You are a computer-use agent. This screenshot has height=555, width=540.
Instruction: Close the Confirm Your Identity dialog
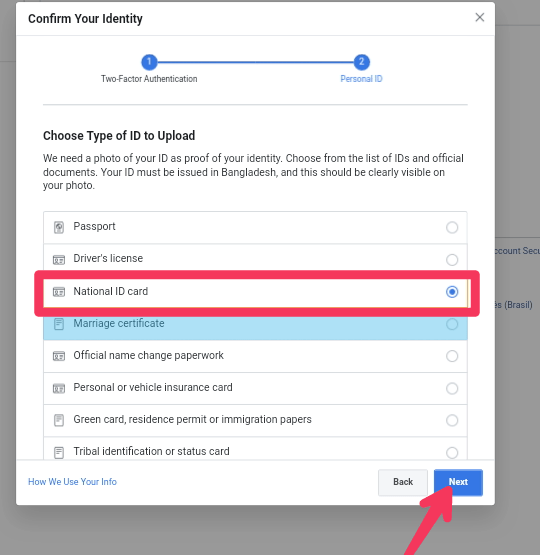point(479,17)
